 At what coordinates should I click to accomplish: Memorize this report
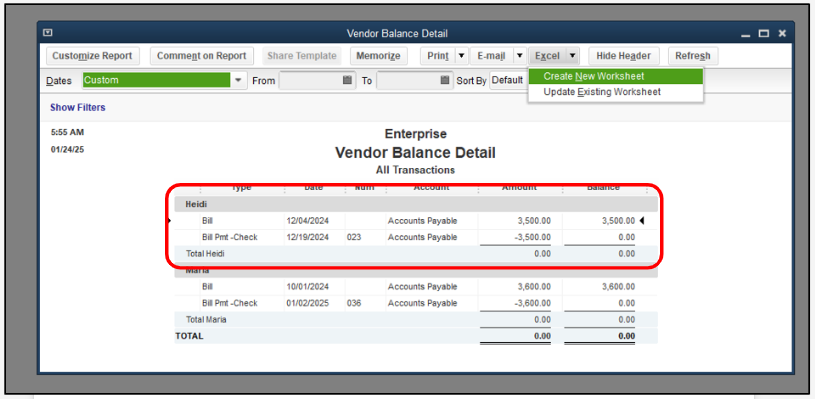[x=378, y=56]
